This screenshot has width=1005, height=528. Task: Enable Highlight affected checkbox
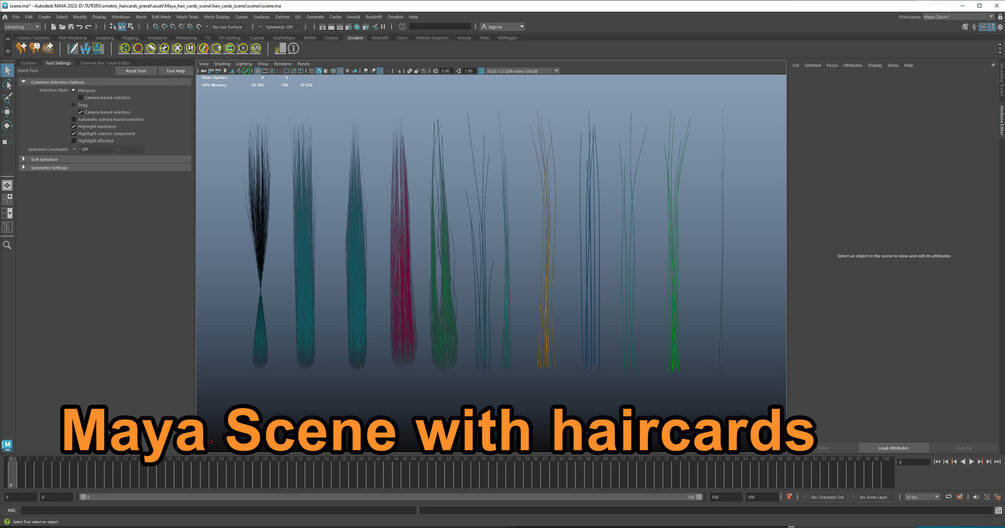[x=74, y=140]
